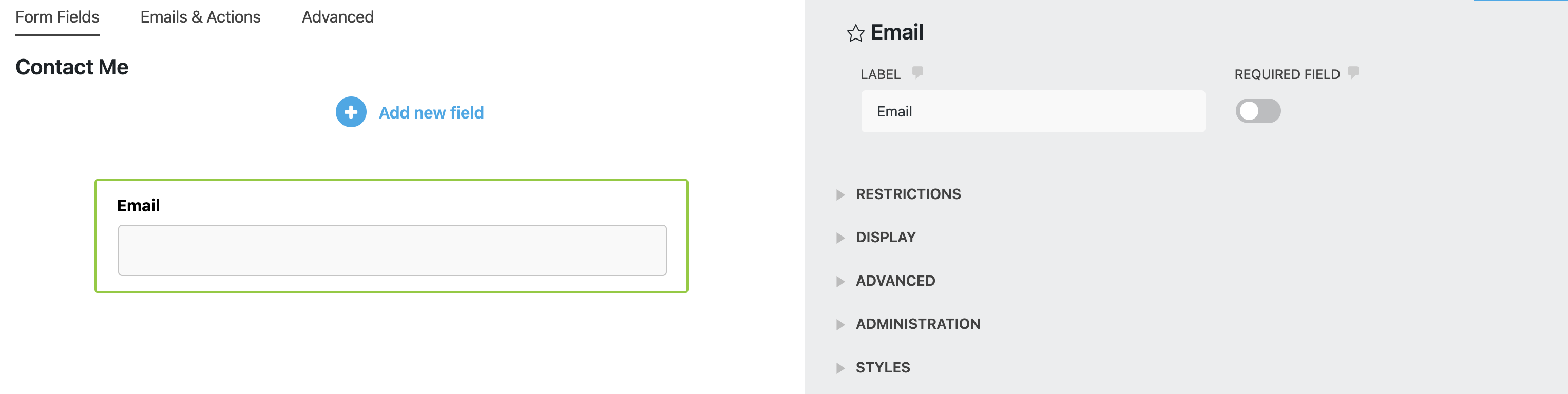Switch the Required Field switch state
1568x394 pixels.
(x=1258, y=111)
